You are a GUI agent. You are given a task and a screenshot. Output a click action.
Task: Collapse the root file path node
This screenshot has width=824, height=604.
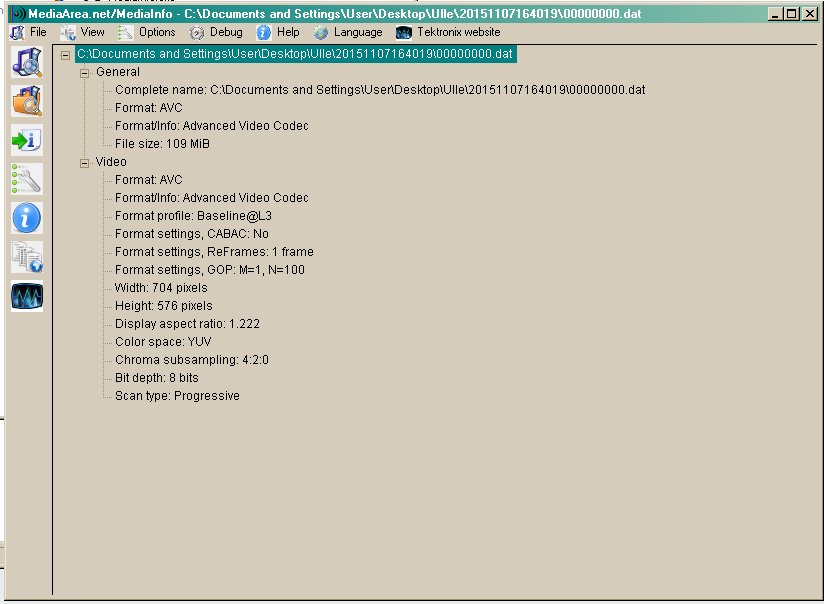click(65, 55)
